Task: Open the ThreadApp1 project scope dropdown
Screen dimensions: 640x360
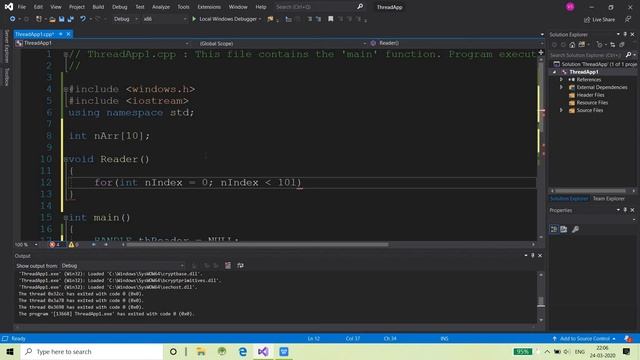Action: tap(102, 43)
